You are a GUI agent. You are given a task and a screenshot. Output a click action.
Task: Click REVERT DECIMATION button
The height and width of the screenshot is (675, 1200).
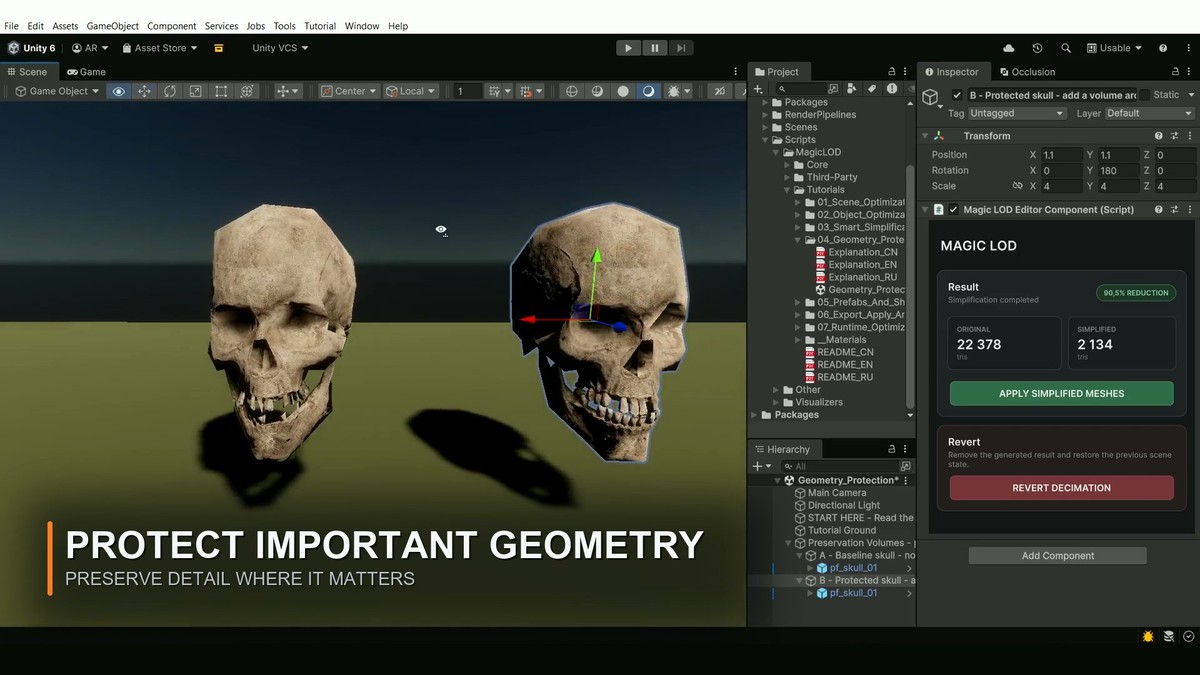[x=1061, y=488]
